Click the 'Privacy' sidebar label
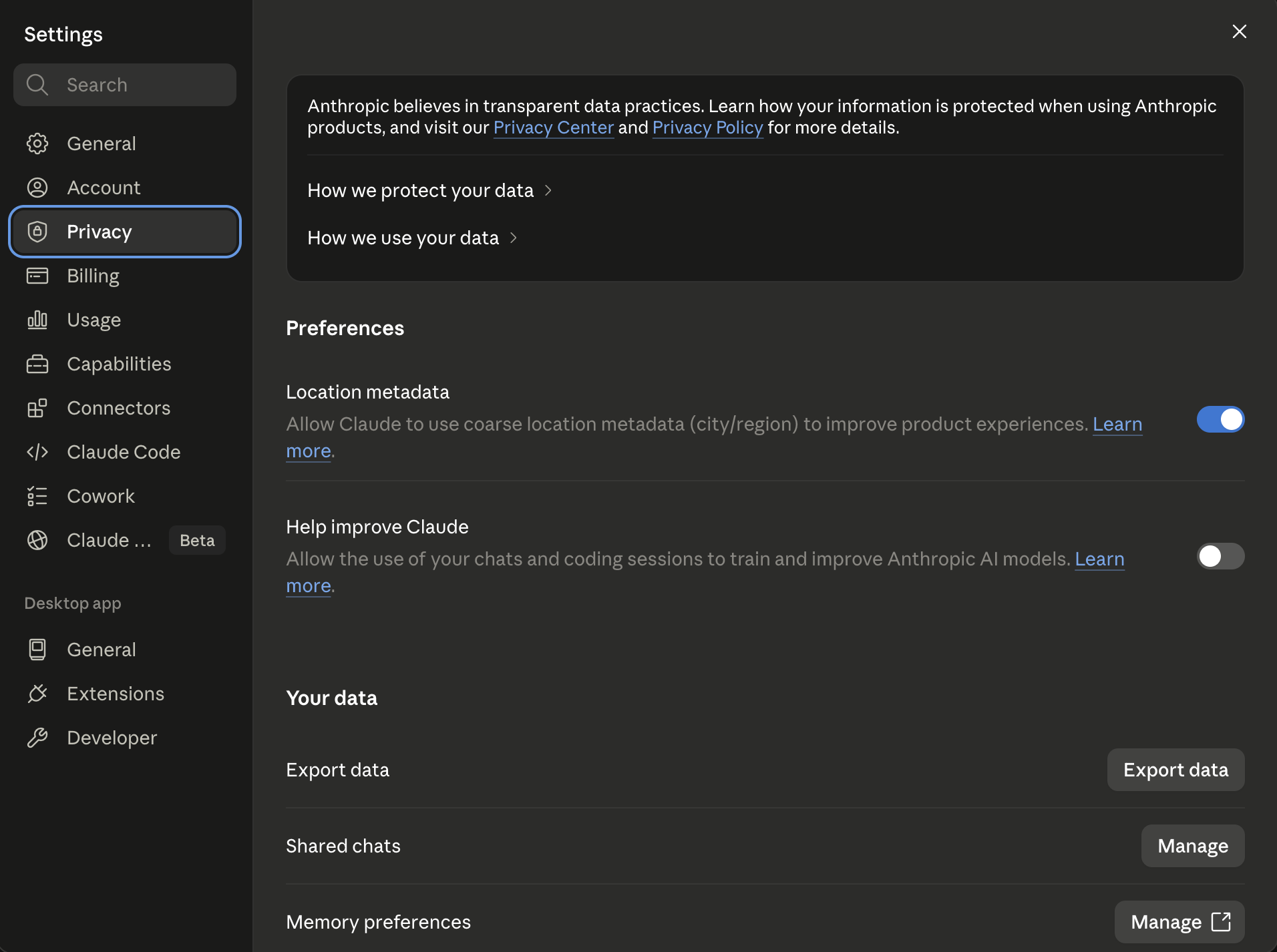 click(100, 232)
